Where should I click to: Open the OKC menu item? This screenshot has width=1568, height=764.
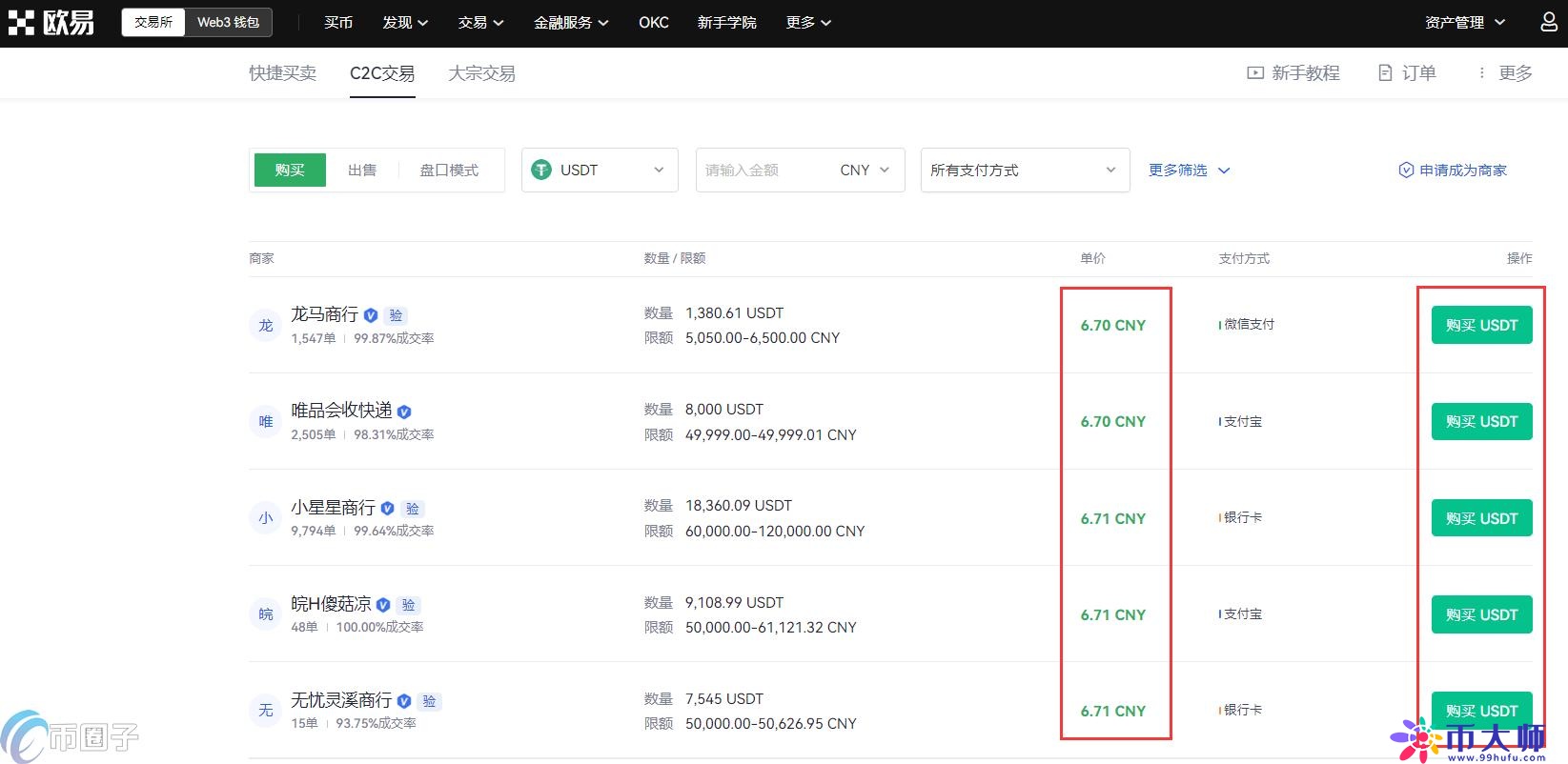(x=654, y=22)
